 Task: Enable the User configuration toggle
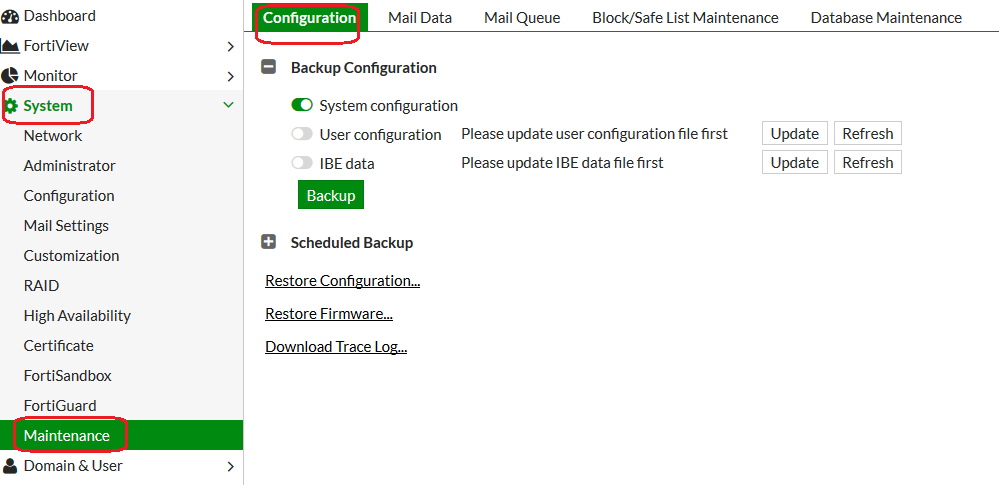302,134
